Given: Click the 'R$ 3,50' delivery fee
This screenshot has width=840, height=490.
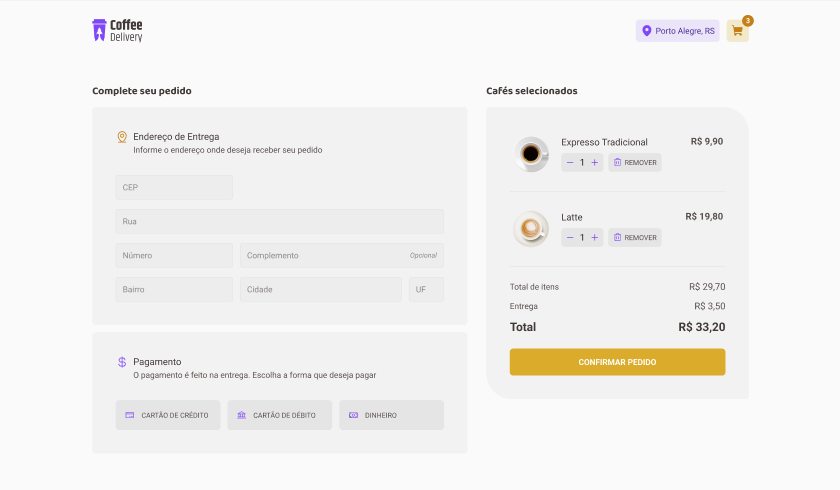Looking at the screenshot, I should [x=710, y=306].
